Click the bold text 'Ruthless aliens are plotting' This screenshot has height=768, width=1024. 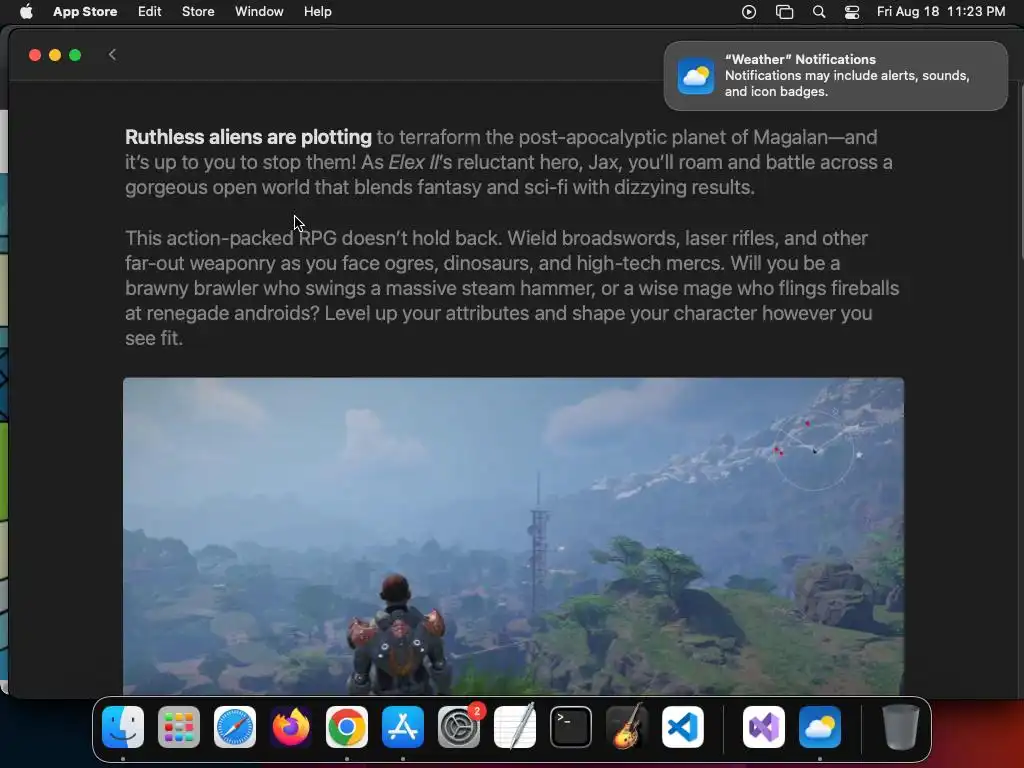coord(248,137)
